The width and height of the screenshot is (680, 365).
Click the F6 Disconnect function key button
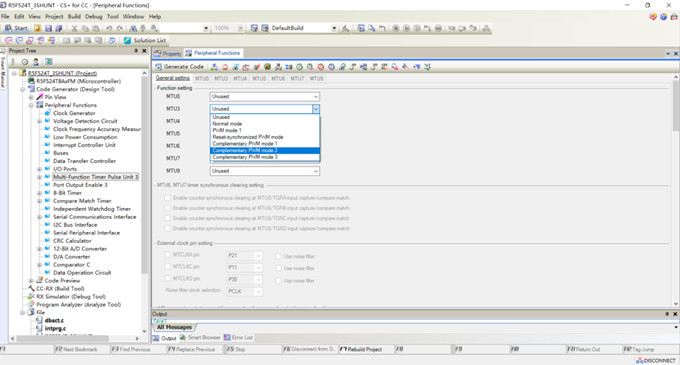[x=310, y=349]
